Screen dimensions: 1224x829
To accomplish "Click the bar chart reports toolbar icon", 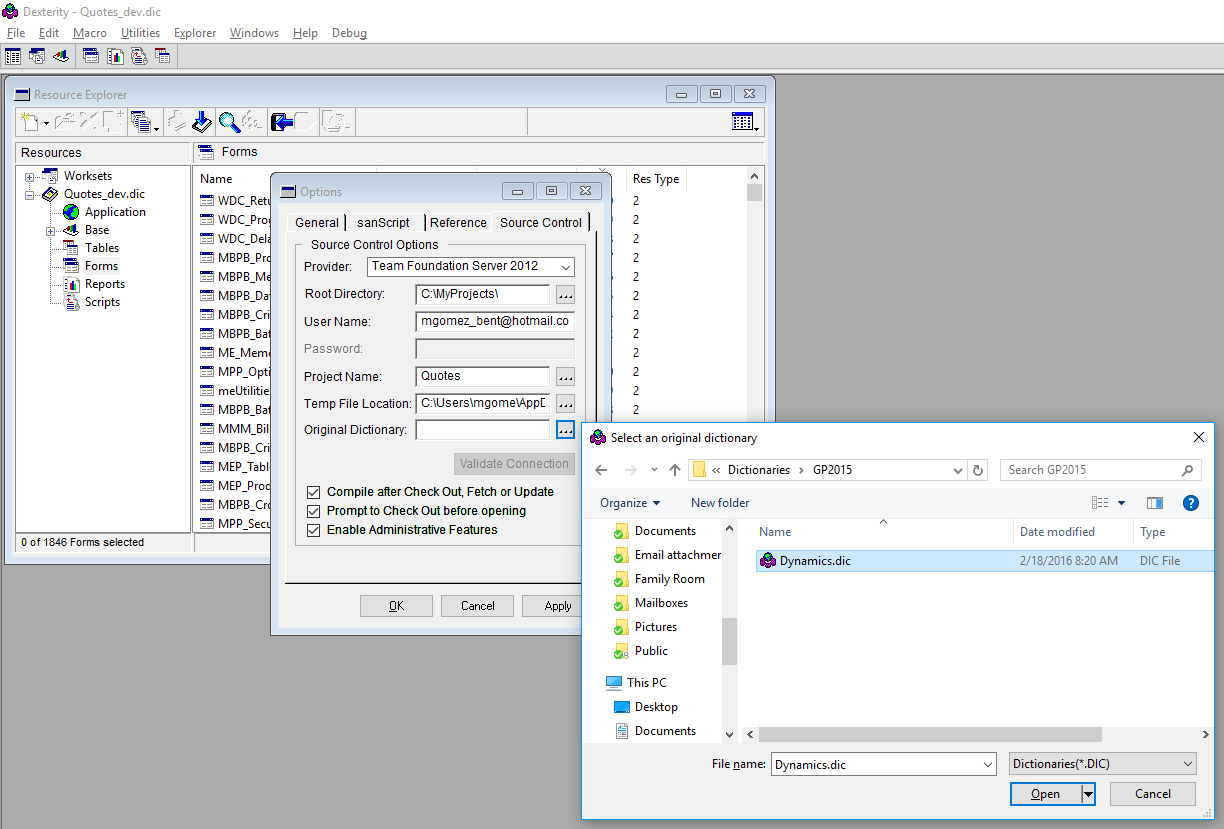I will pos(60,56).
